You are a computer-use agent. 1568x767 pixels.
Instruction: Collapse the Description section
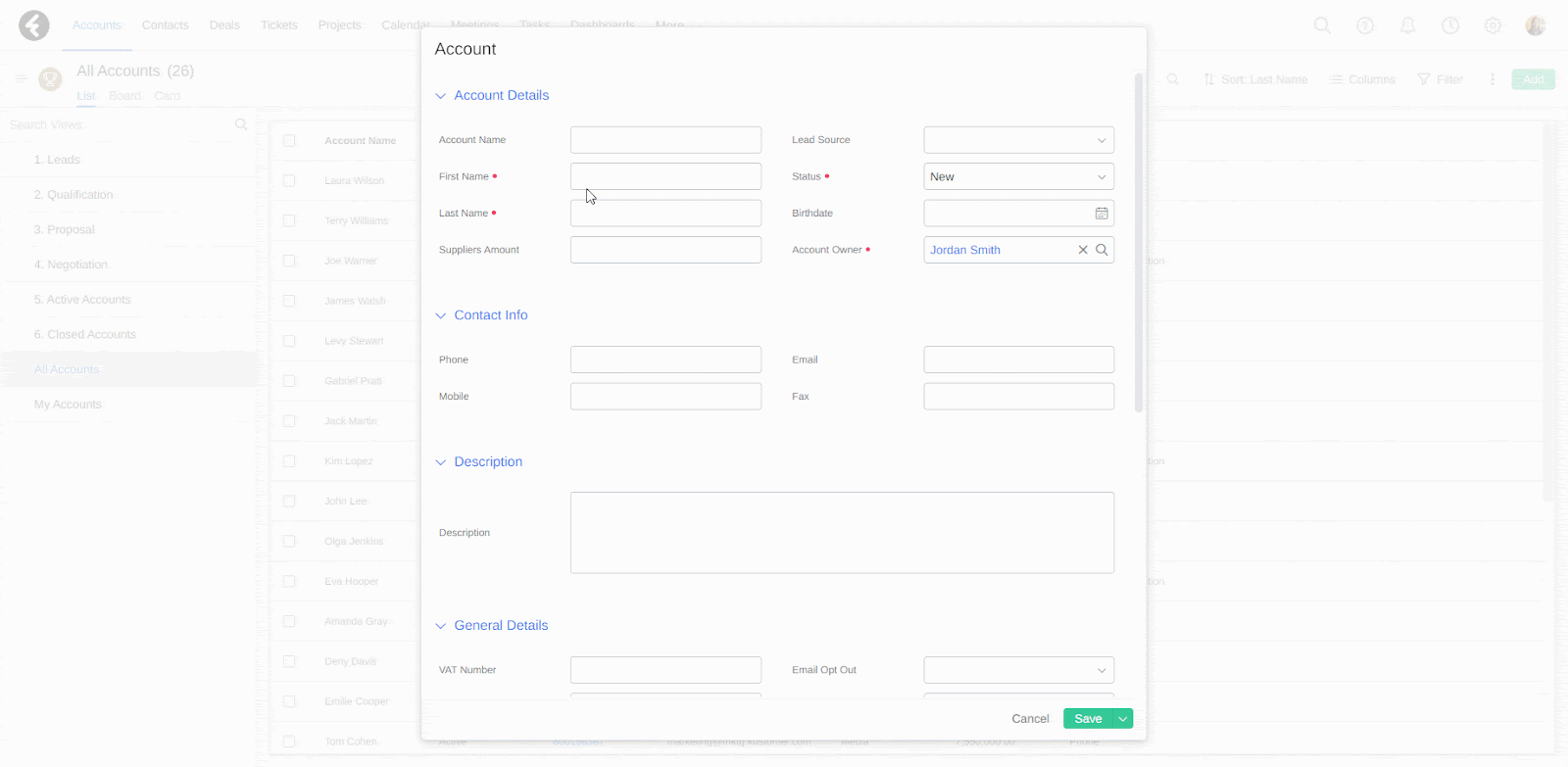pos(441,462)
